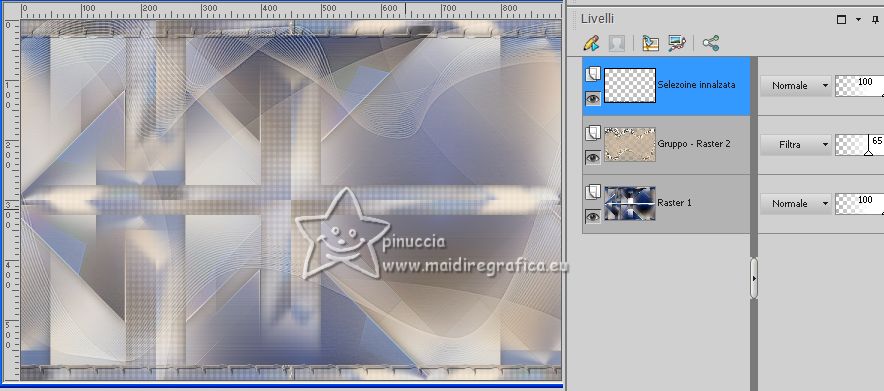The height and width of the screenshot is (391, 884).
Task: Click the pencil quick-edit icon in Livelli
Action: 591,43
